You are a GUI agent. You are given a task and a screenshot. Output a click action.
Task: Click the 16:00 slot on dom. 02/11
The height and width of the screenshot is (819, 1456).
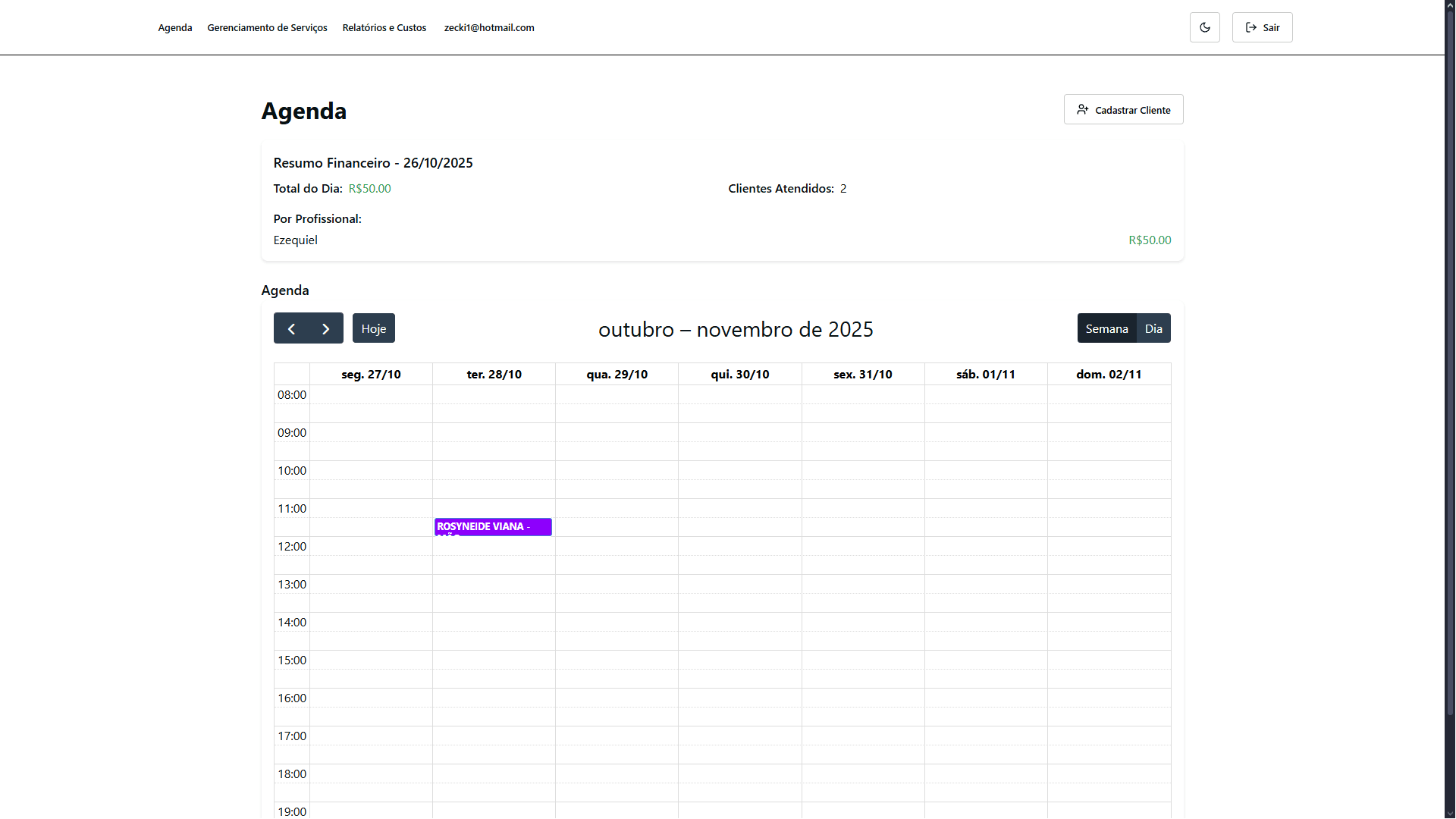pyautogui.click(x=1109, y=698)
